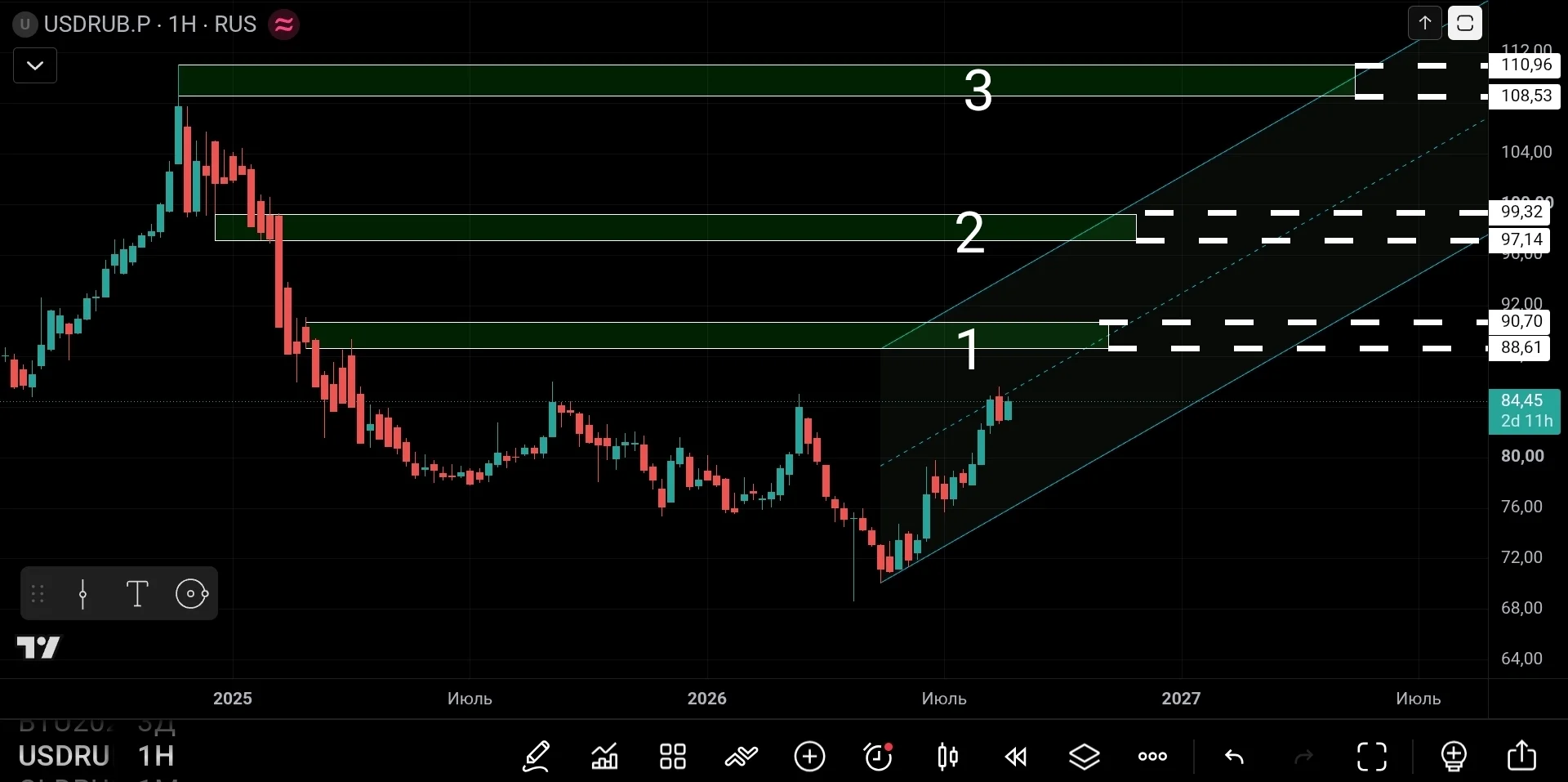
Task: Enter fullscreen mode with corner-brackets icon
Action: [x=1372, y=757]
